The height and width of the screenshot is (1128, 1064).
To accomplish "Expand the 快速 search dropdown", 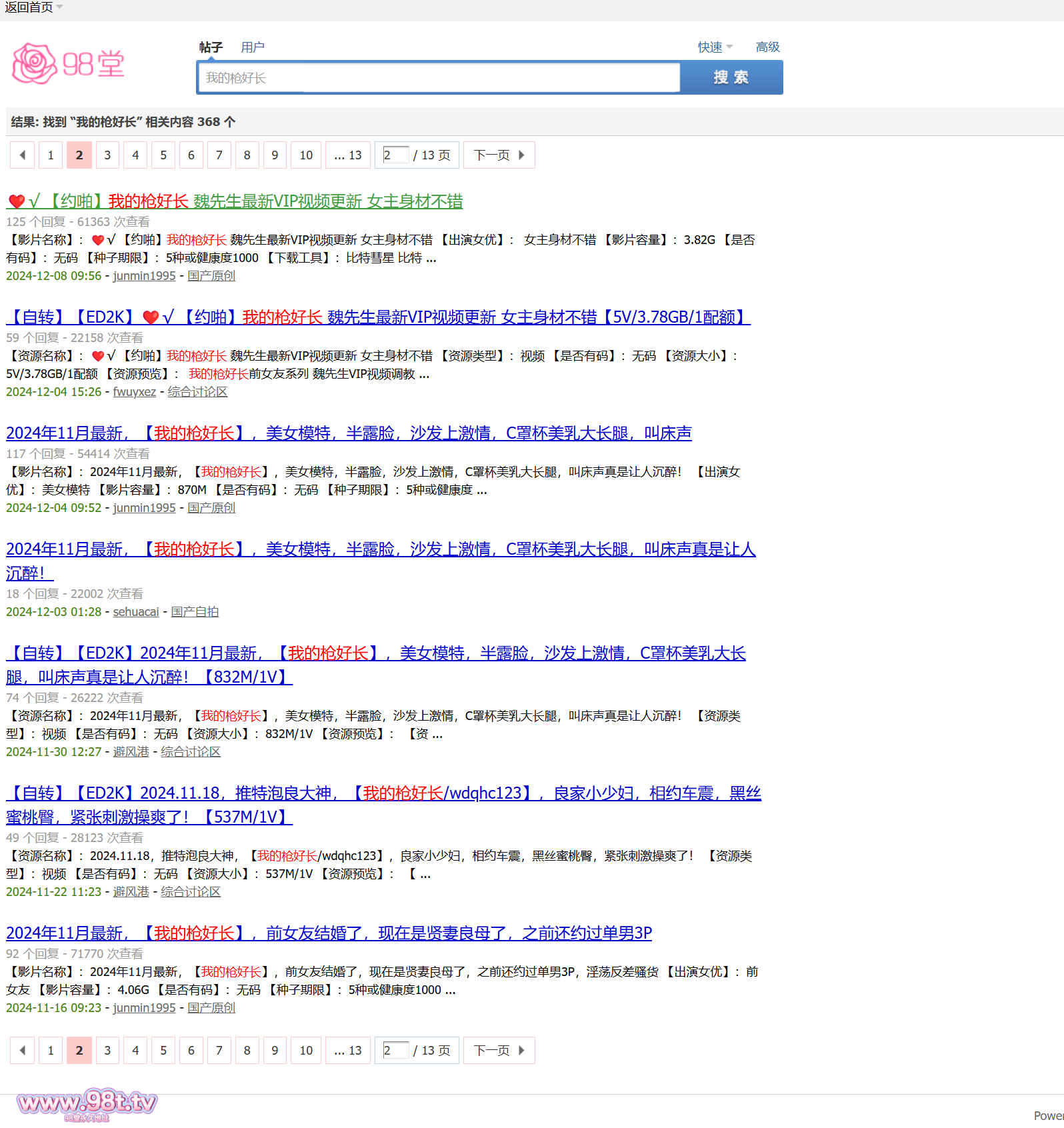I will [715, 47].
